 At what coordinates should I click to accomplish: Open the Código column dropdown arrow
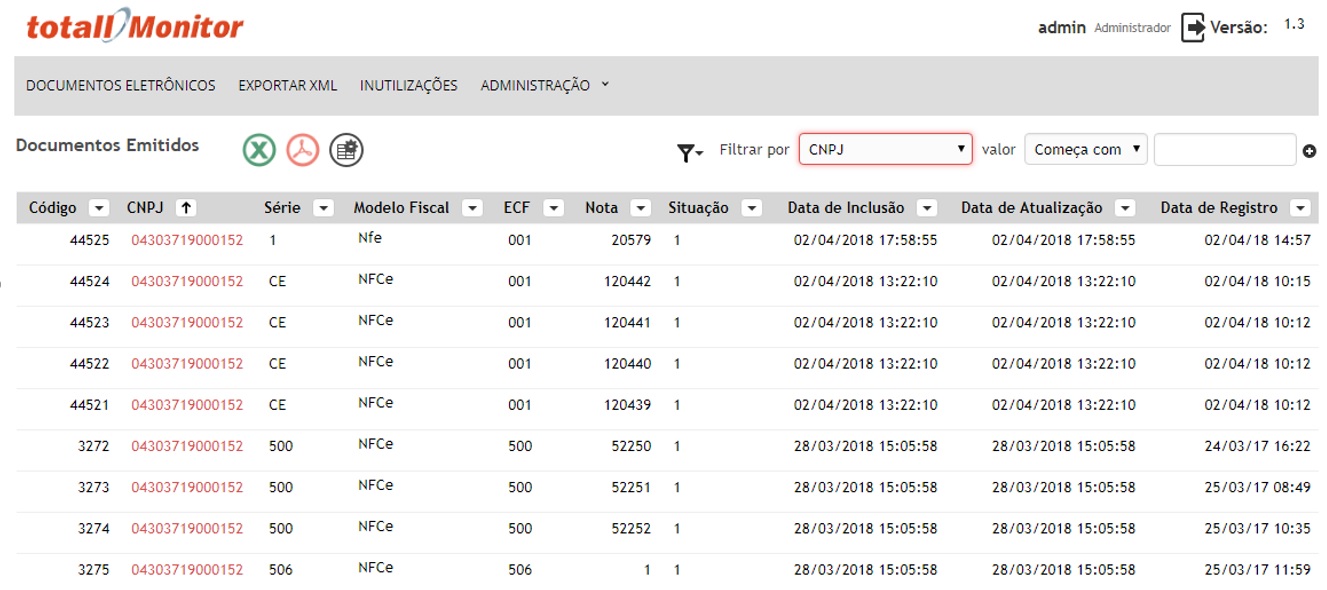click(99, 208)
